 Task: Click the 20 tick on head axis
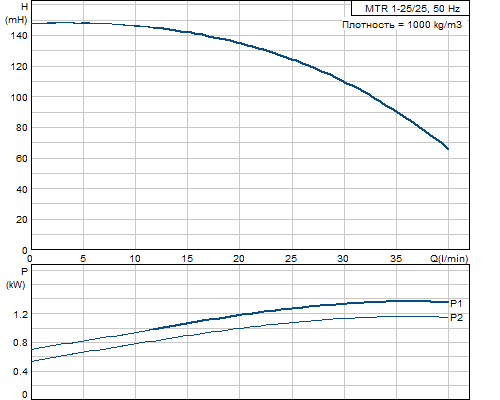coord(22,220)
